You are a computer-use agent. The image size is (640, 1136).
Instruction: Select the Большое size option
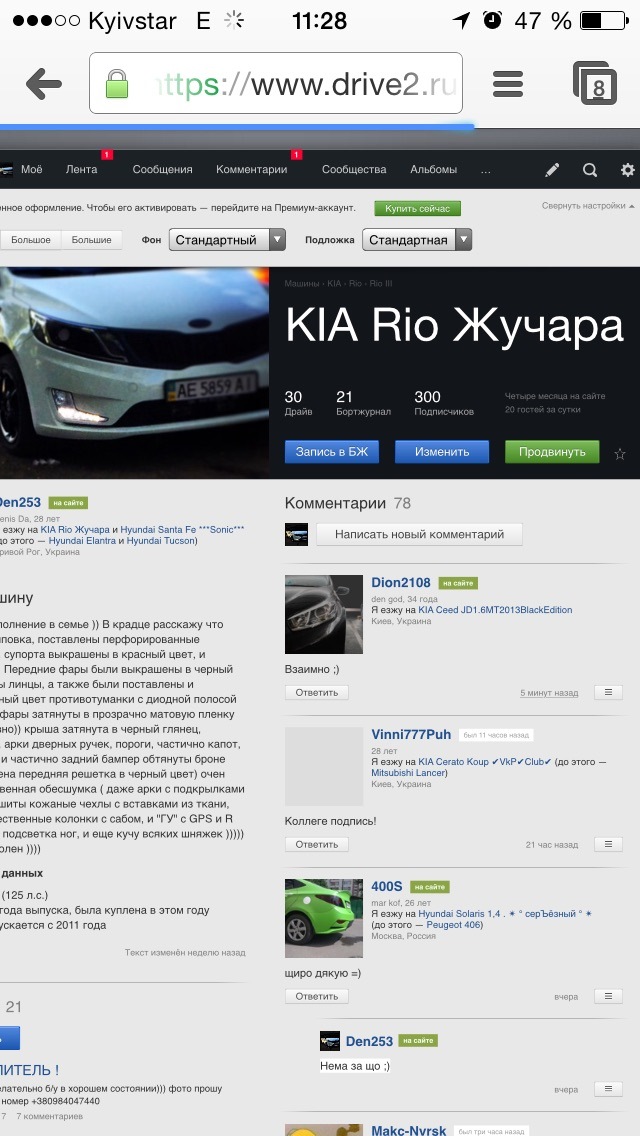[x=30, y=240]
